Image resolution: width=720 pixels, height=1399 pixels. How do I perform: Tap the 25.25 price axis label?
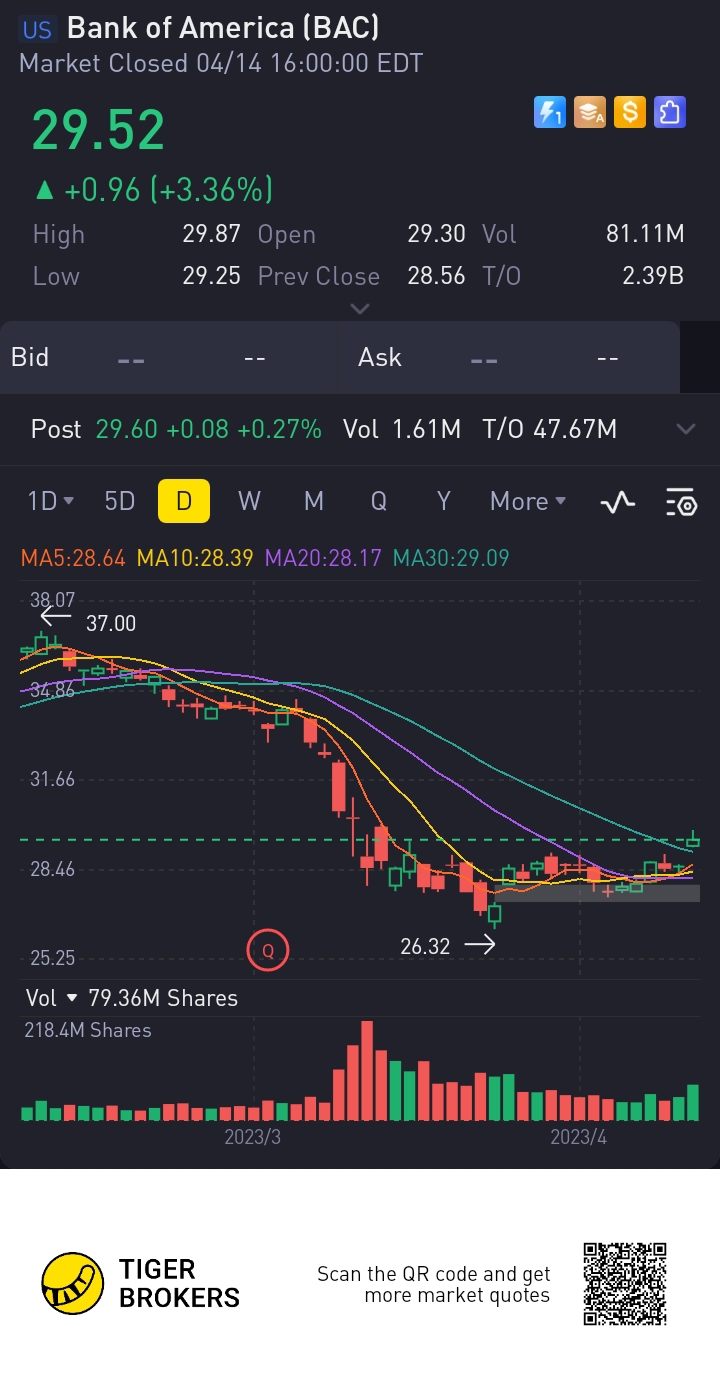tap(53, 958)
